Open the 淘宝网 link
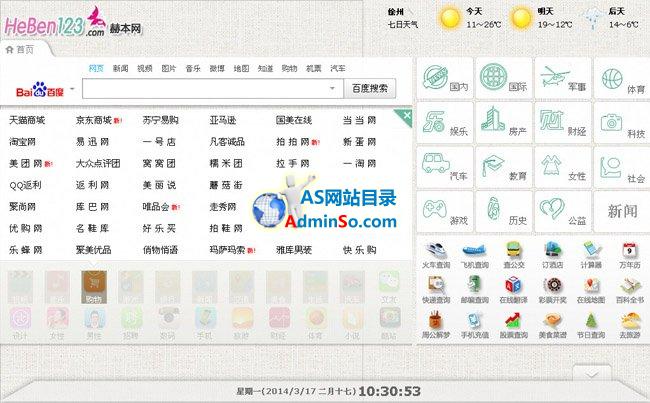The image size is (650, 403). tap(22, 142)
